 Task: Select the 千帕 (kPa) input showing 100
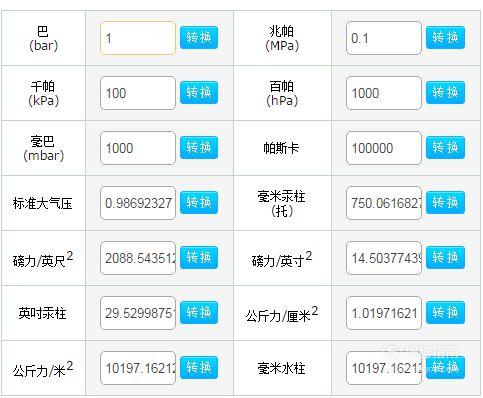(x=138, y=93)
